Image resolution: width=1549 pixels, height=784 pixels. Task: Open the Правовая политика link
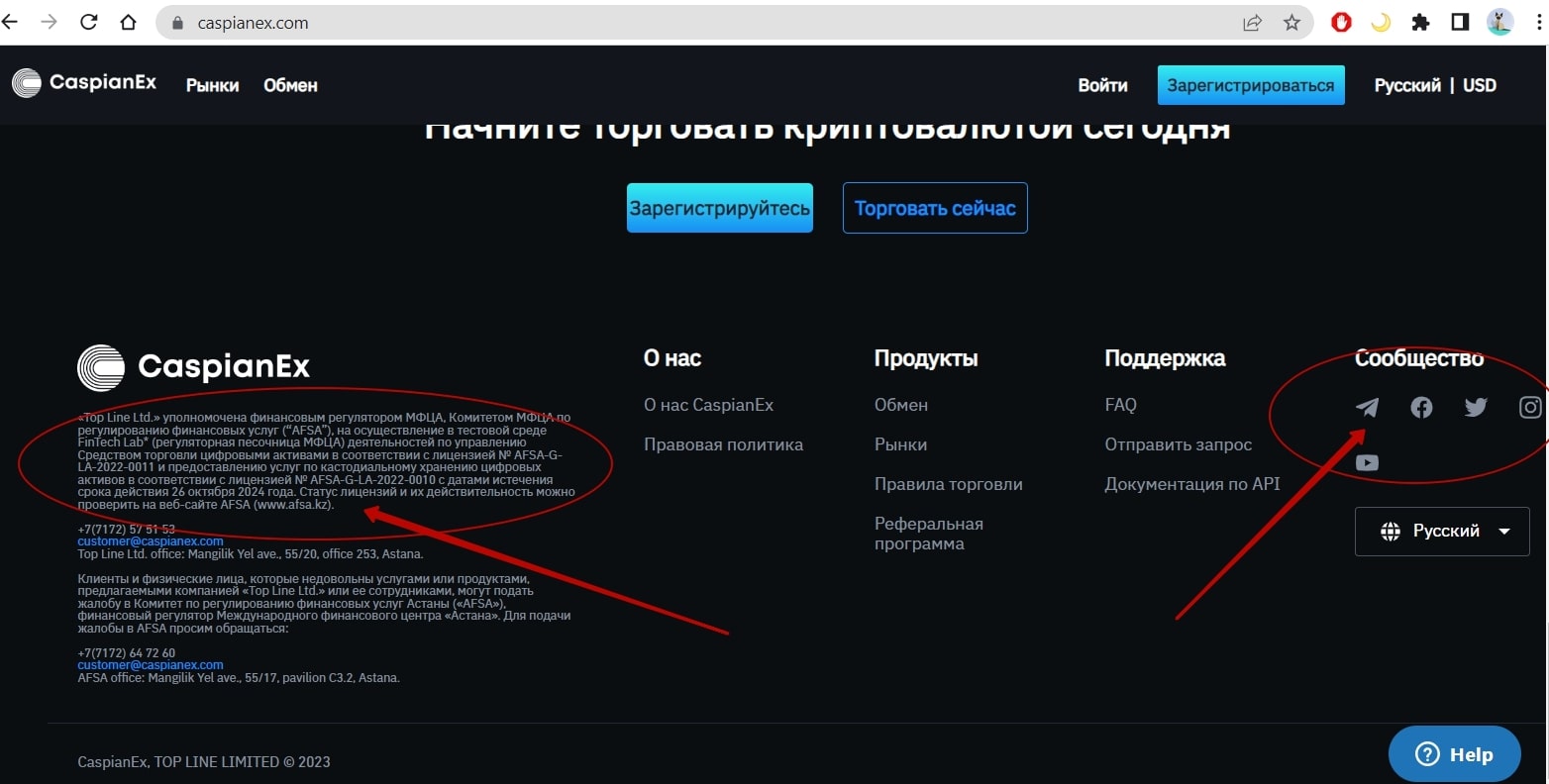(723, 444)
